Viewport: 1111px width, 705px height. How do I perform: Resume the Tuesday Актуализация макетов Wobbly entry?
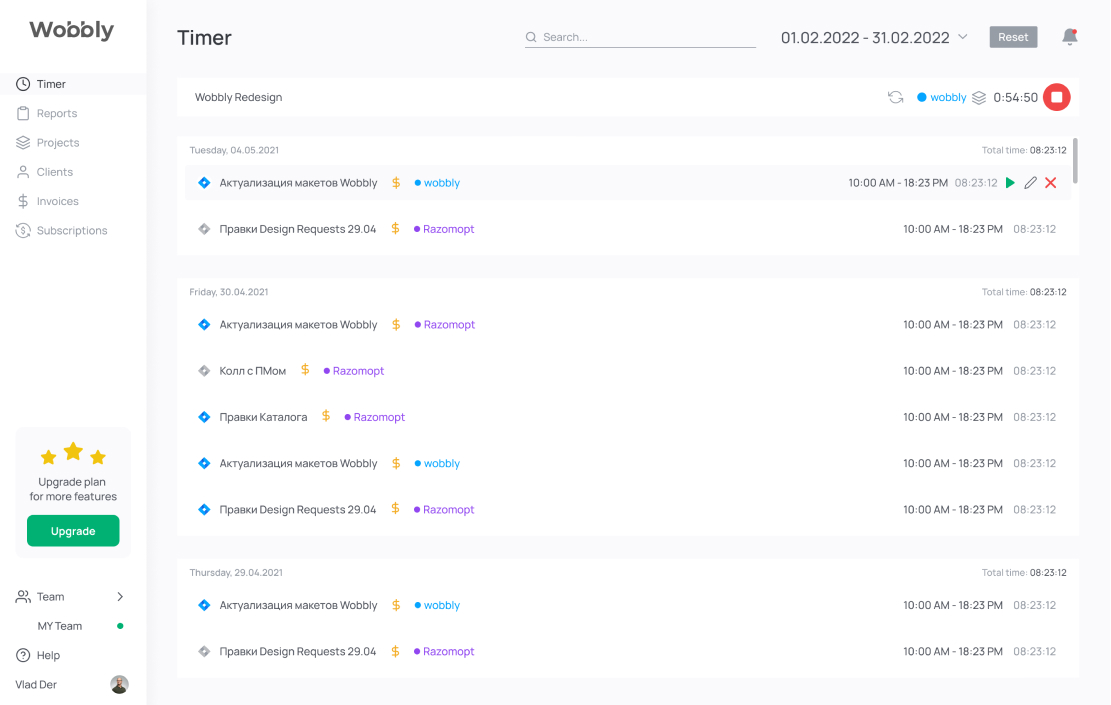[1010, 183]
